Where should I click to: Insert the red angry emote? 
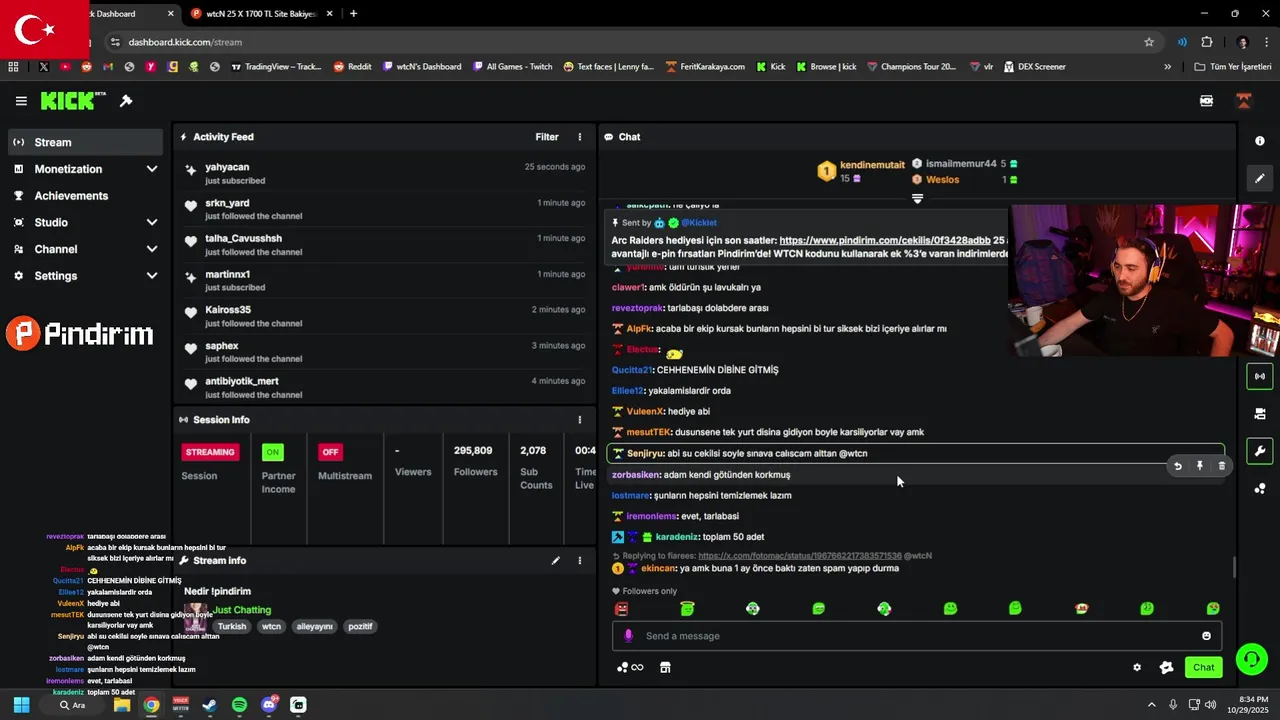coord(622,609)
